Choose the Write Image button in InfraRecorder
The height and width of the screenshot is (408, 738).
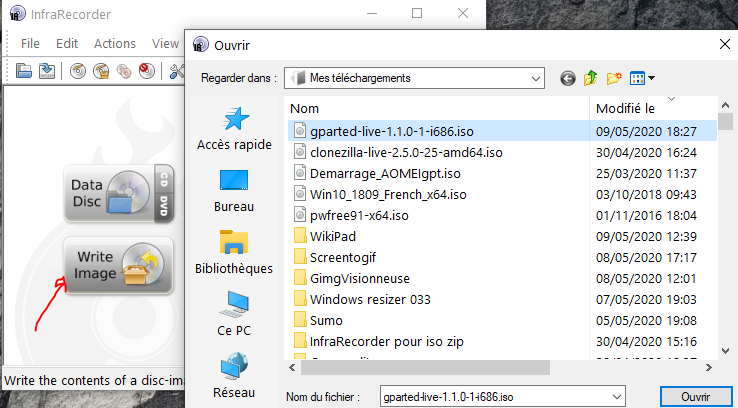click(119, 265)
